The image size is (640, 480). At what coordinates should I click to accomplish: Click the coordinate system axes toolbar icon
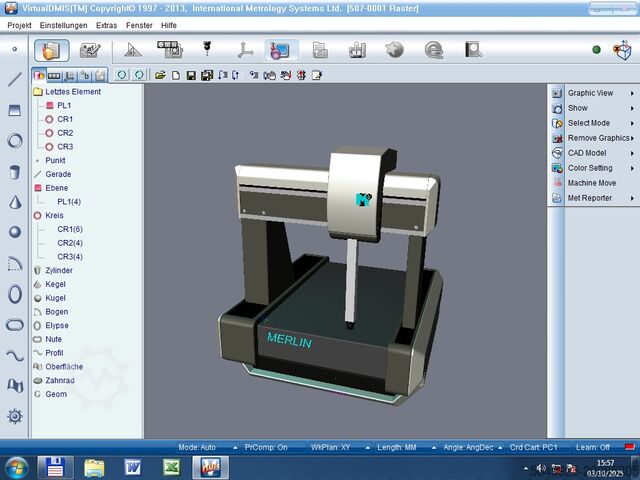[245, 49]
